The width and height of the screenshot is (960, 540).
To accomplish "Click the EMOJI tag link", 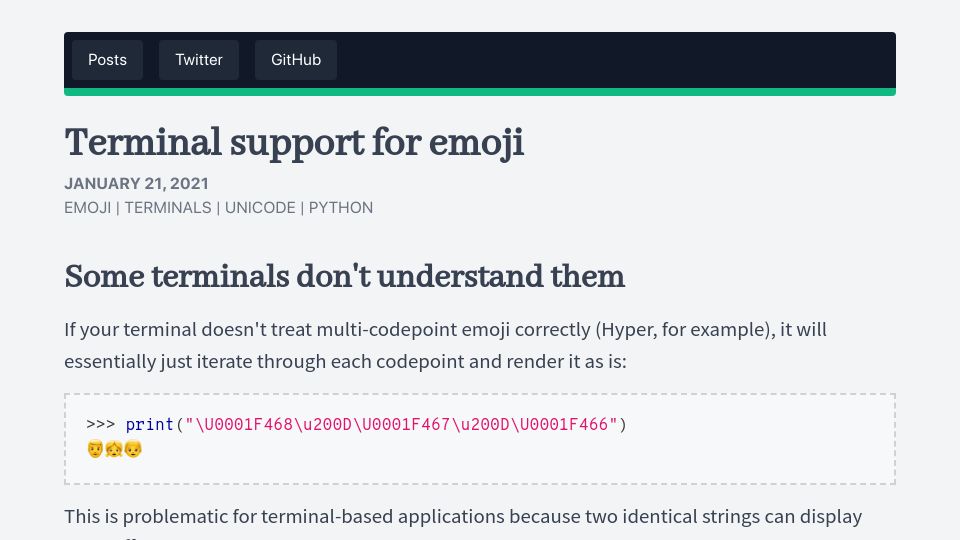I will tap(88, 208).
